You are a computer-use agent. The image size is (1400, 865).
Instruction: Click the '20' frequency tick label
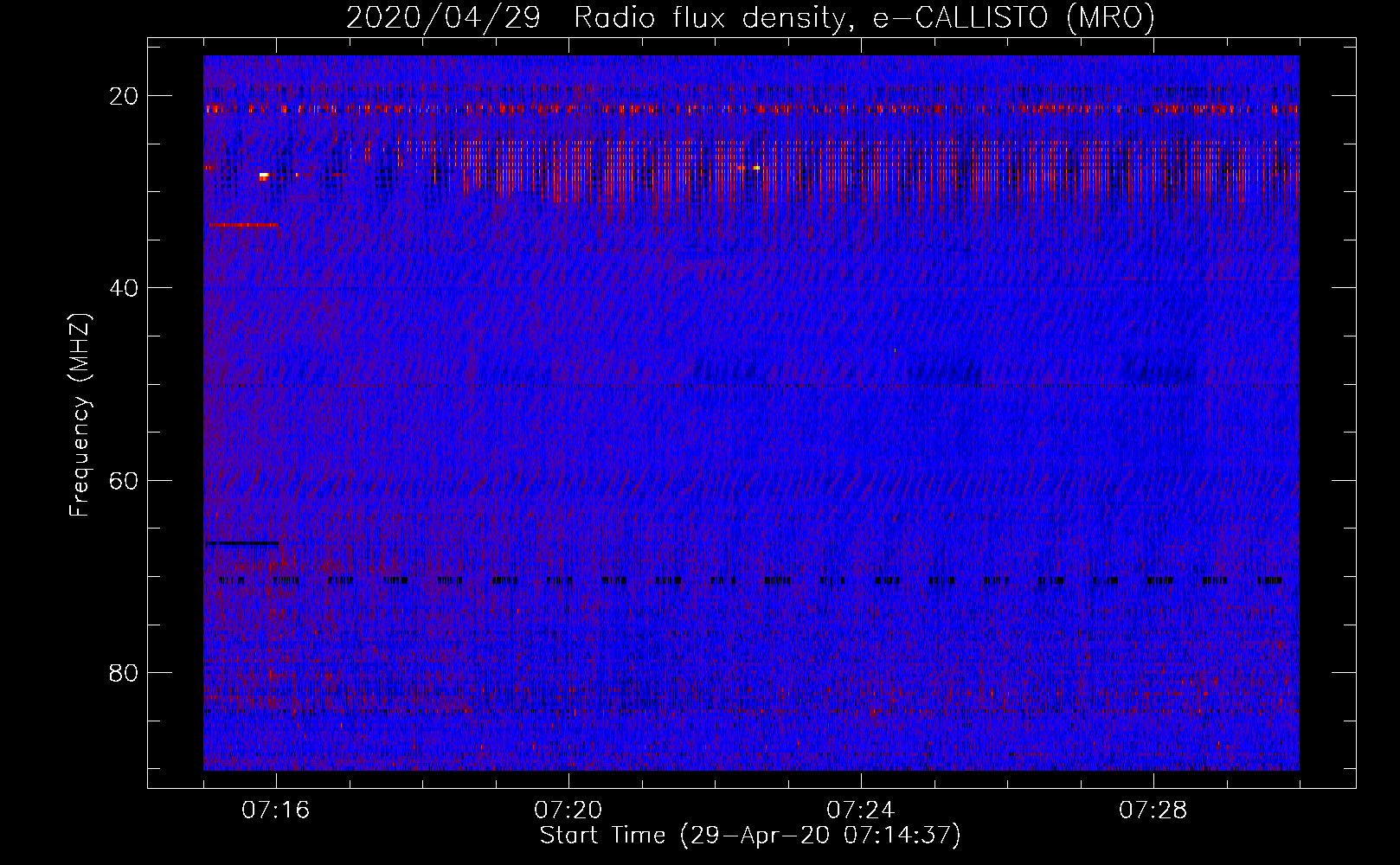click(125, 96)
